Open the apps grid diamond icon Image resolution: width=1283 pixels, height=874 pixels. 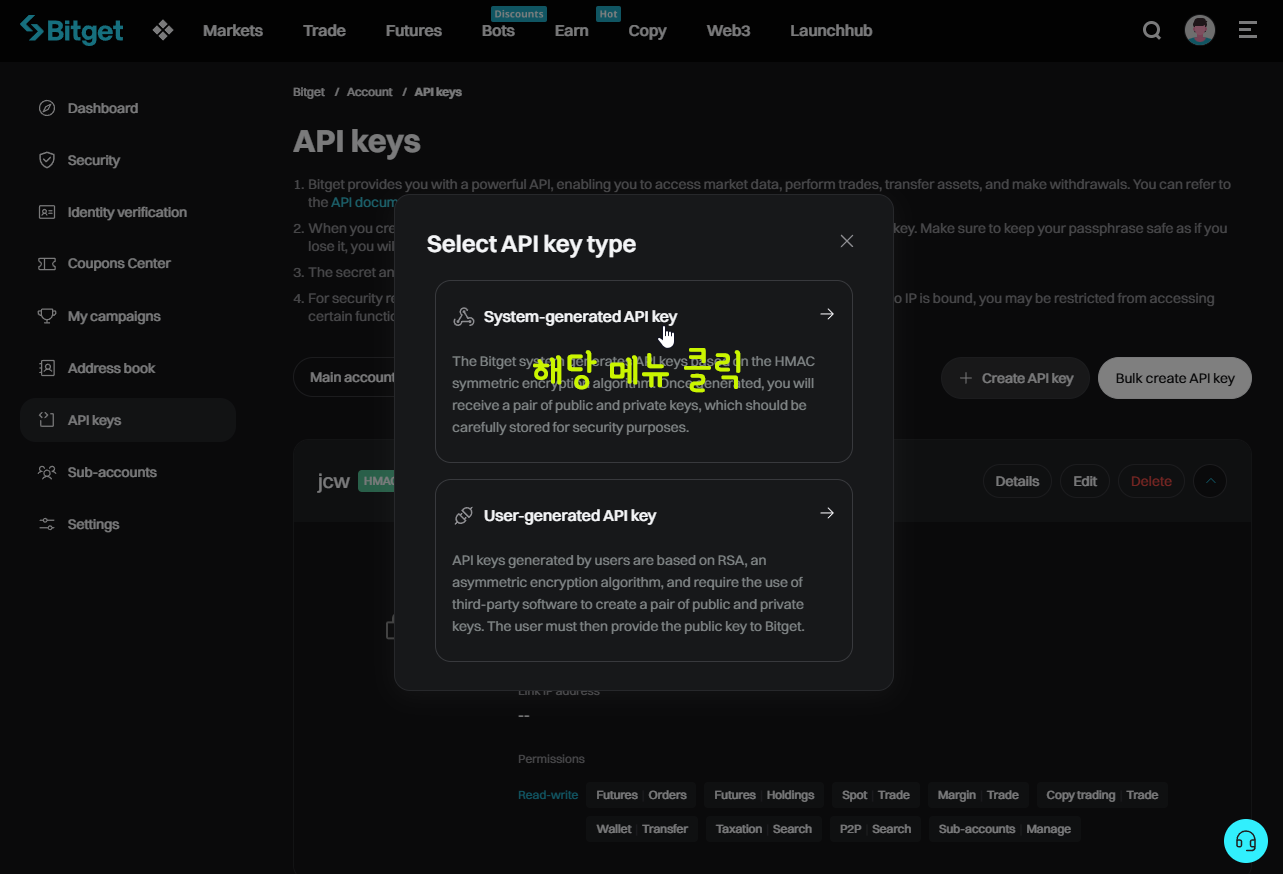pyautogui.click(x=163, y=30)
